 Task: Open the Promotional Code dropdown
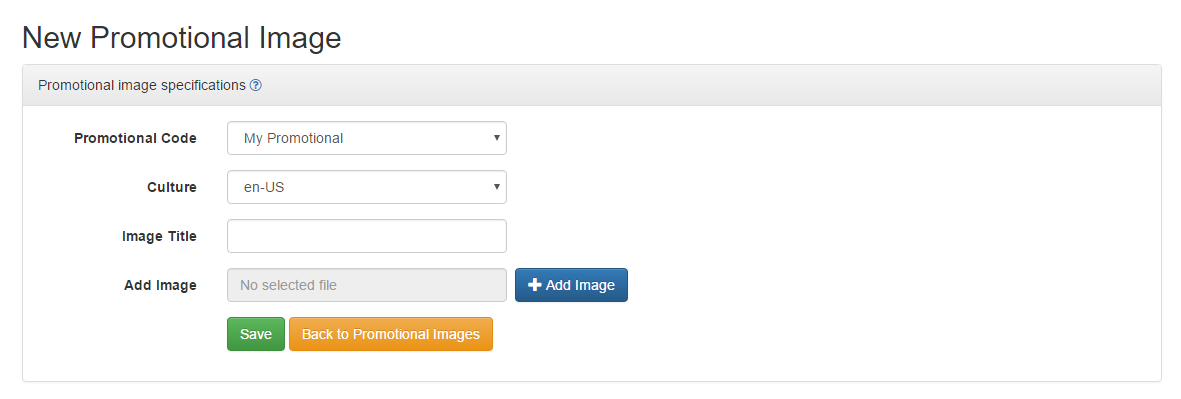pyautogui.click(x=367, y=139)
